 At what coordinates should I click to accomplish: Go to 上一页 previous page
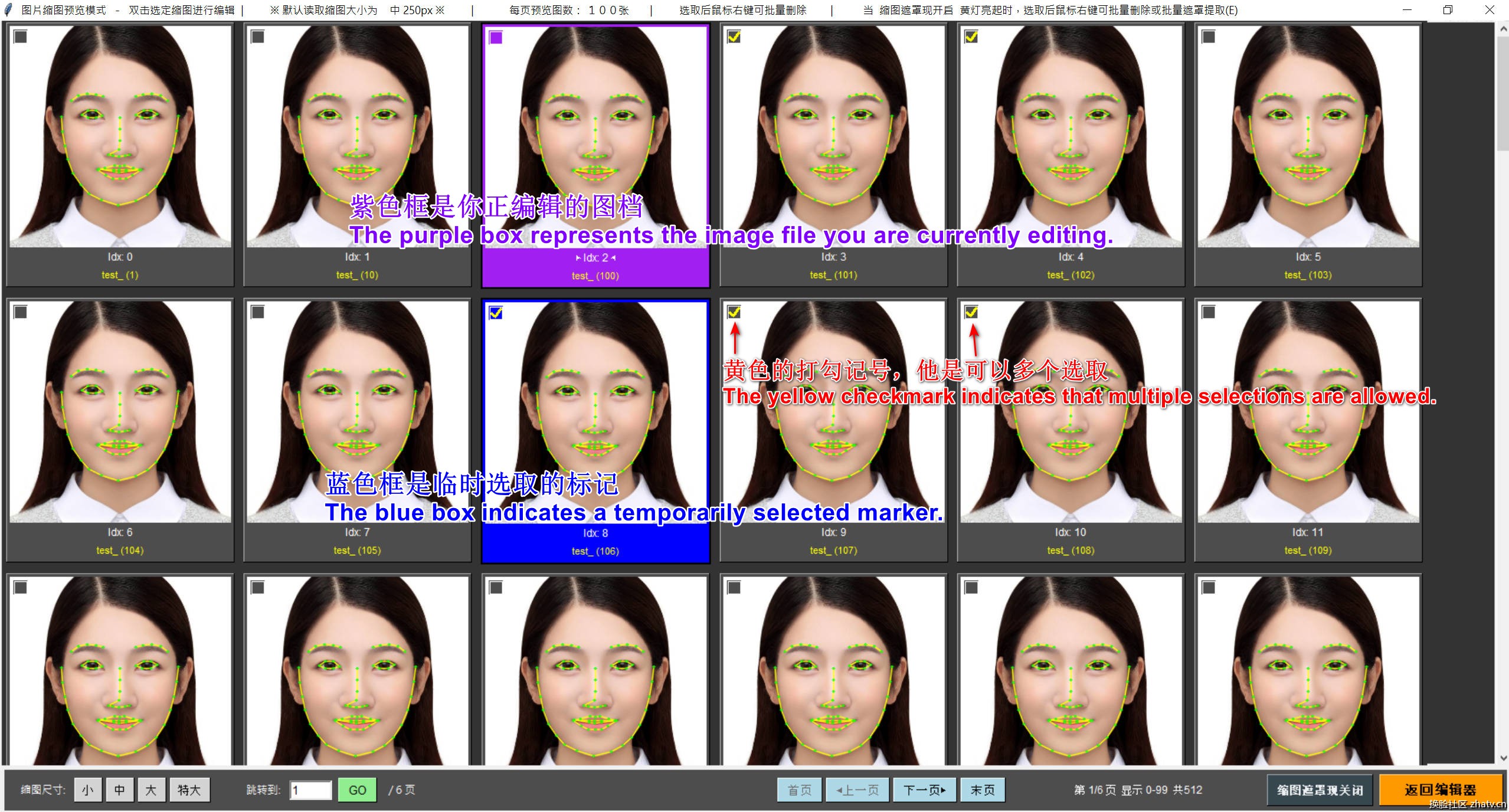[x=857, y=790]
